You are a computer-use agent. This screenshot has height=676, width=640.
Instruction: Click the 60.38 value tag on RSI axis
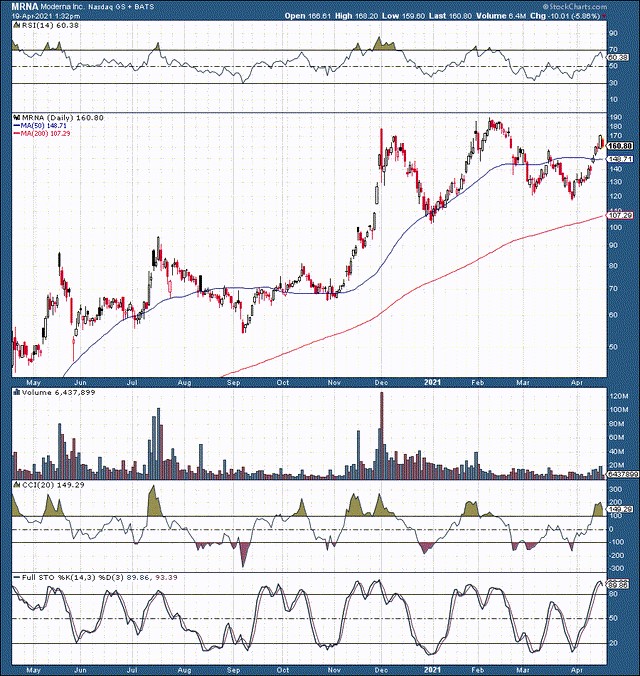pyautogui.click(x=619, y=57)
